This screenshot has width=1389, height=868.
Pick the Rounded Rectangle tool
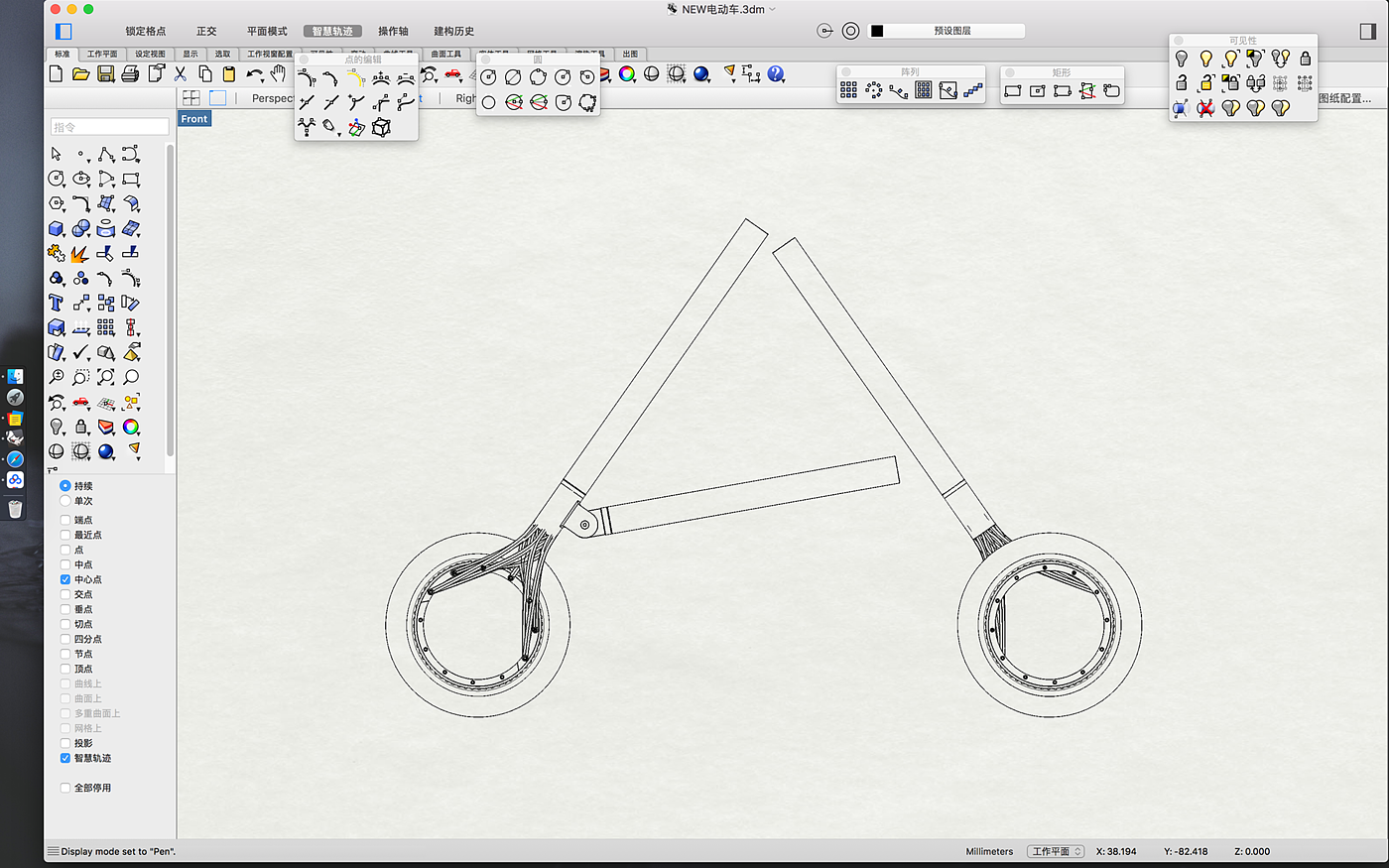(x=1111, y=90)
